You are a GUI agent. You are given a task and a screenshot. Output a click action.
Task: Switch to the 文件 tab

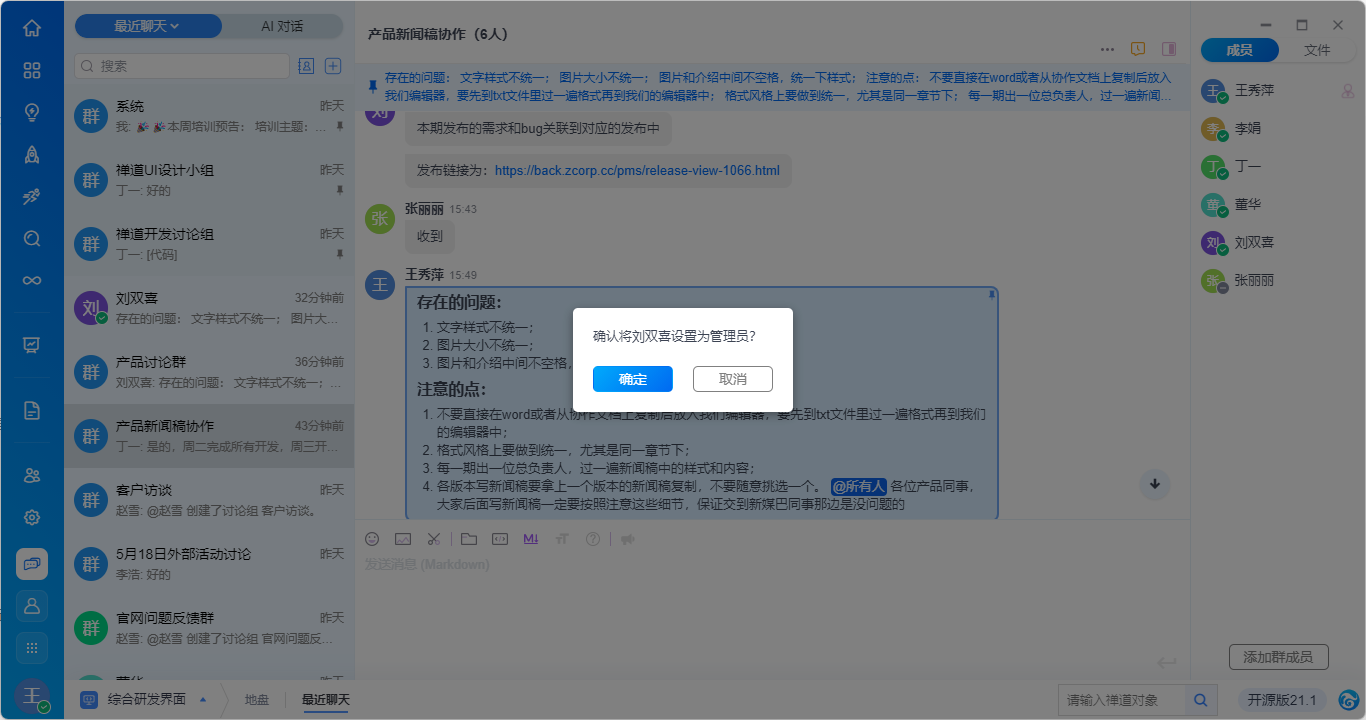[1317, 50]
